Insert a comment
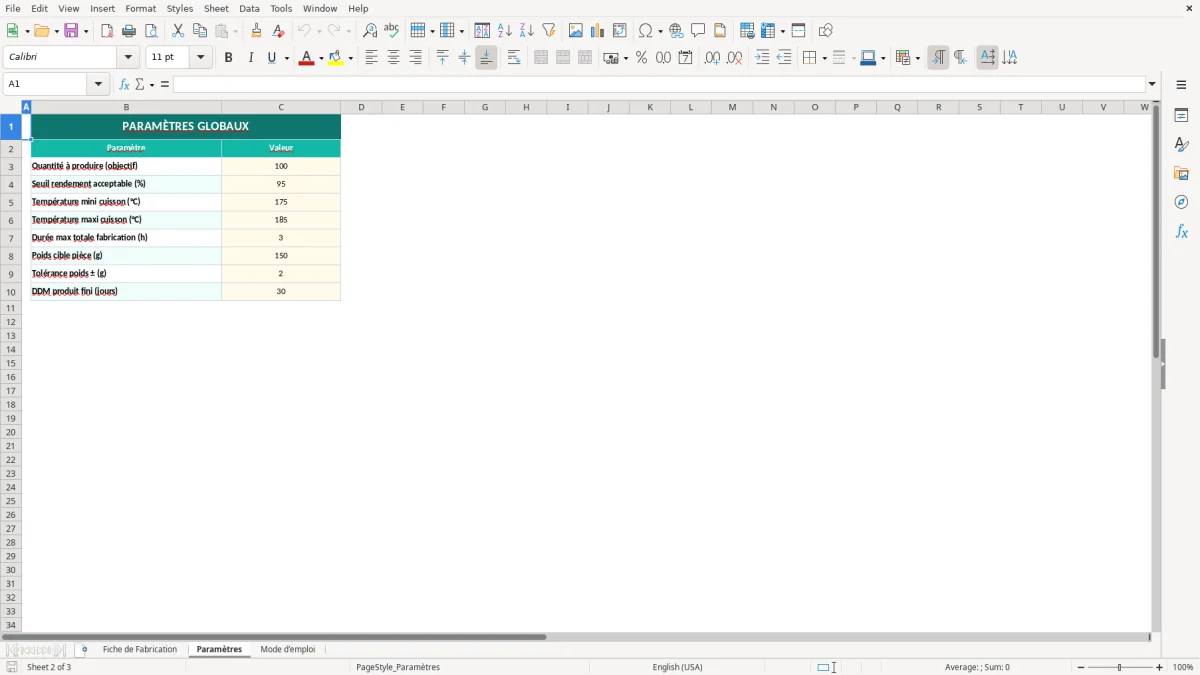Screen dimensions: 1200x675 (699, 31)
